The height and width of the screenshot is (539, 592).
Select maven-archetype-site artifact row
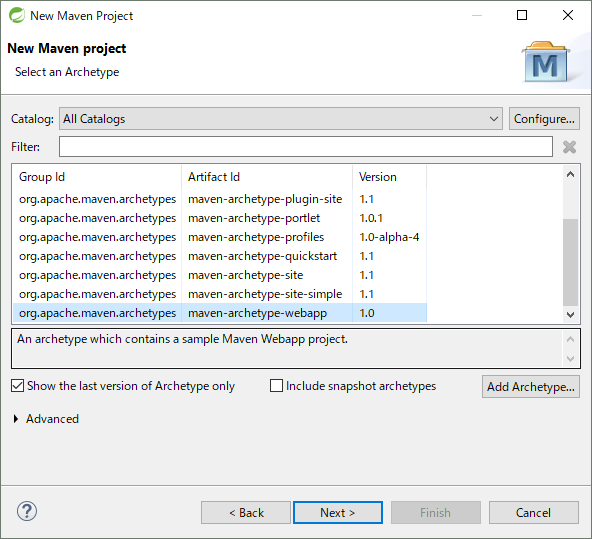tap(220, 275)
